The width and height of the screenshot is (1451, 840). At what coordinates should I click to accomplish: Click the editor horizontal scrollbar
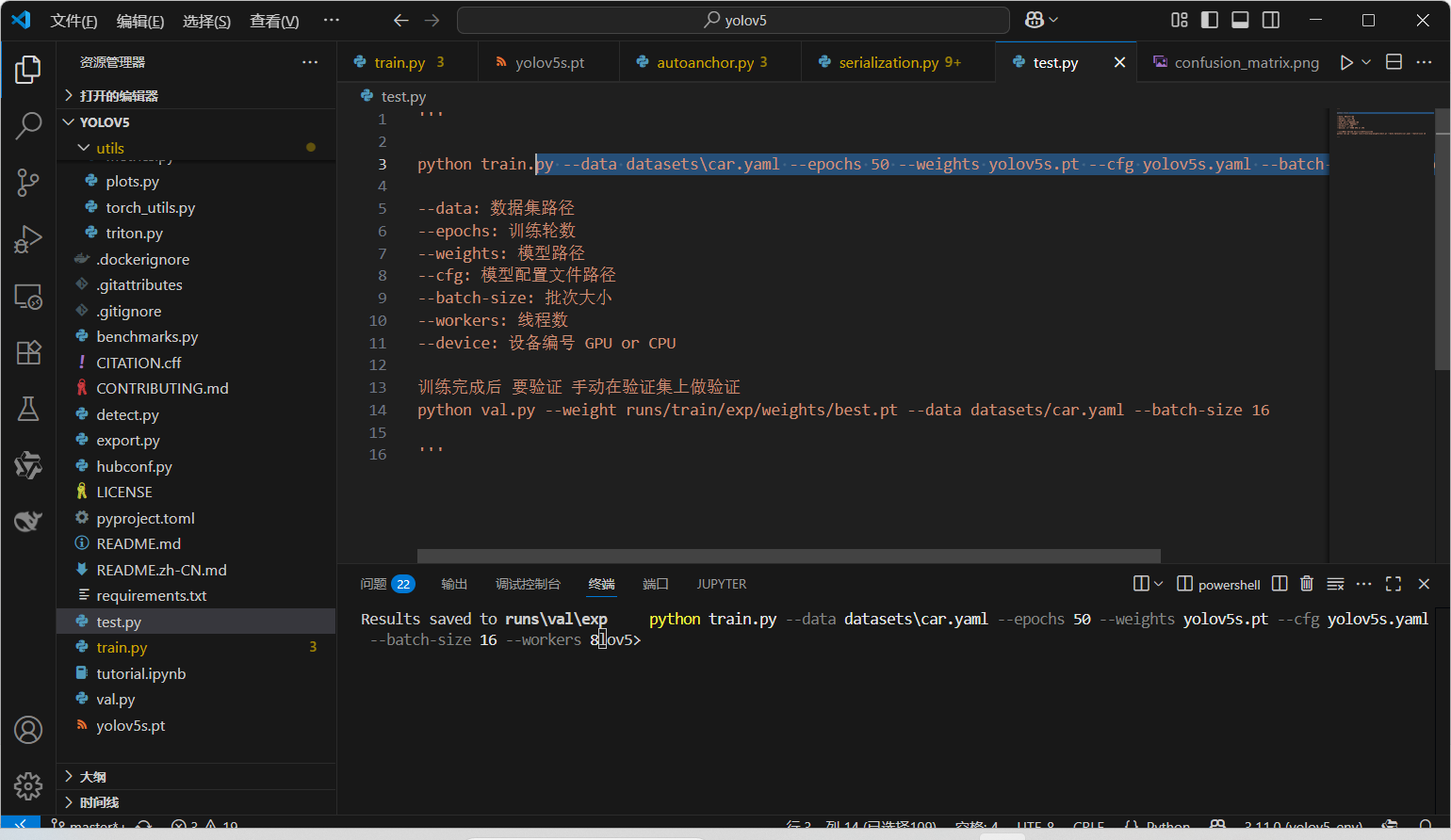coord(789,556)
